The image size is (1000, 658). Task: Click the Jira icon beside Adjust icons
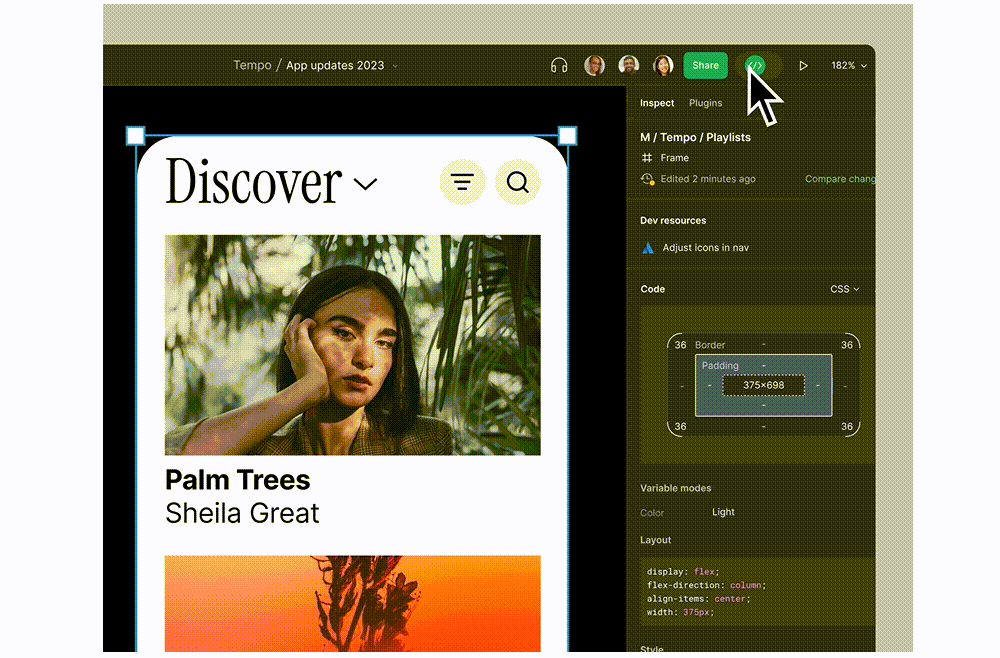(647, 248)
